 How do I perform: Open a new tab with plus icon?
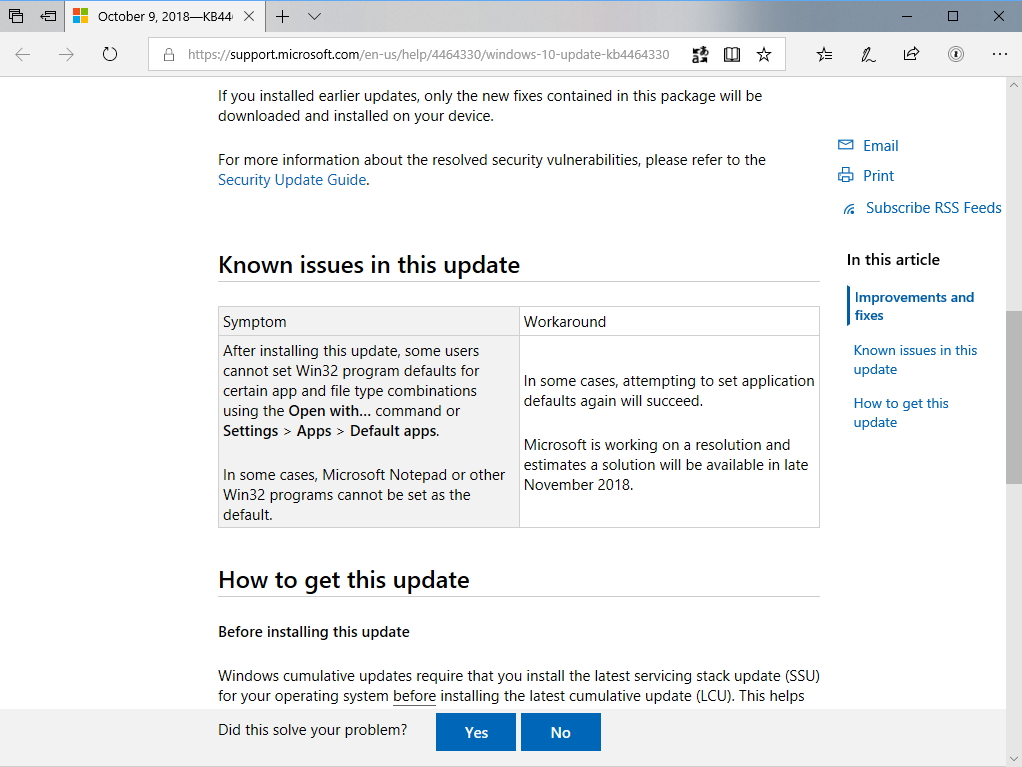(x=282, y=16)
